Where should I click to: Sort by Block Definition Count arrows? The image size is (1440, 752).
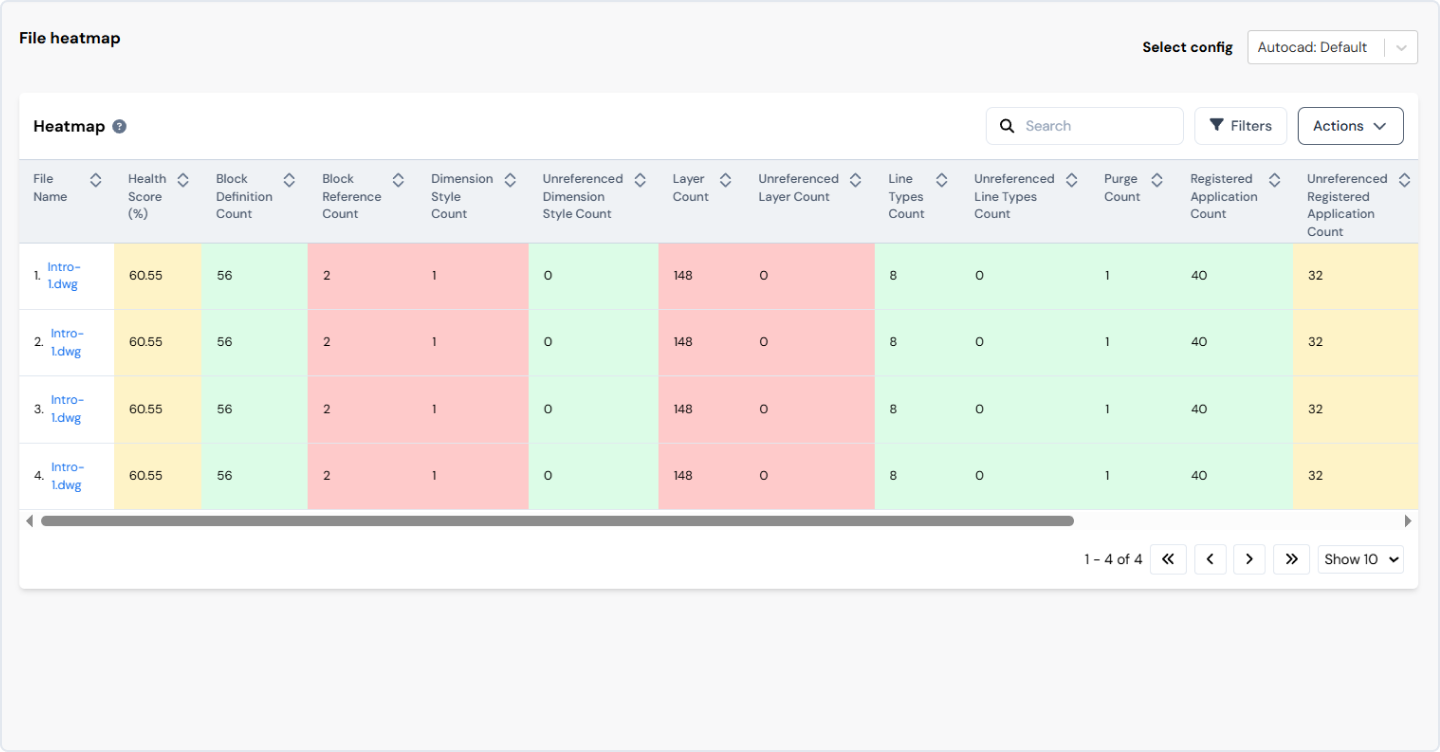pyautogui.click(x=289, y=180)
